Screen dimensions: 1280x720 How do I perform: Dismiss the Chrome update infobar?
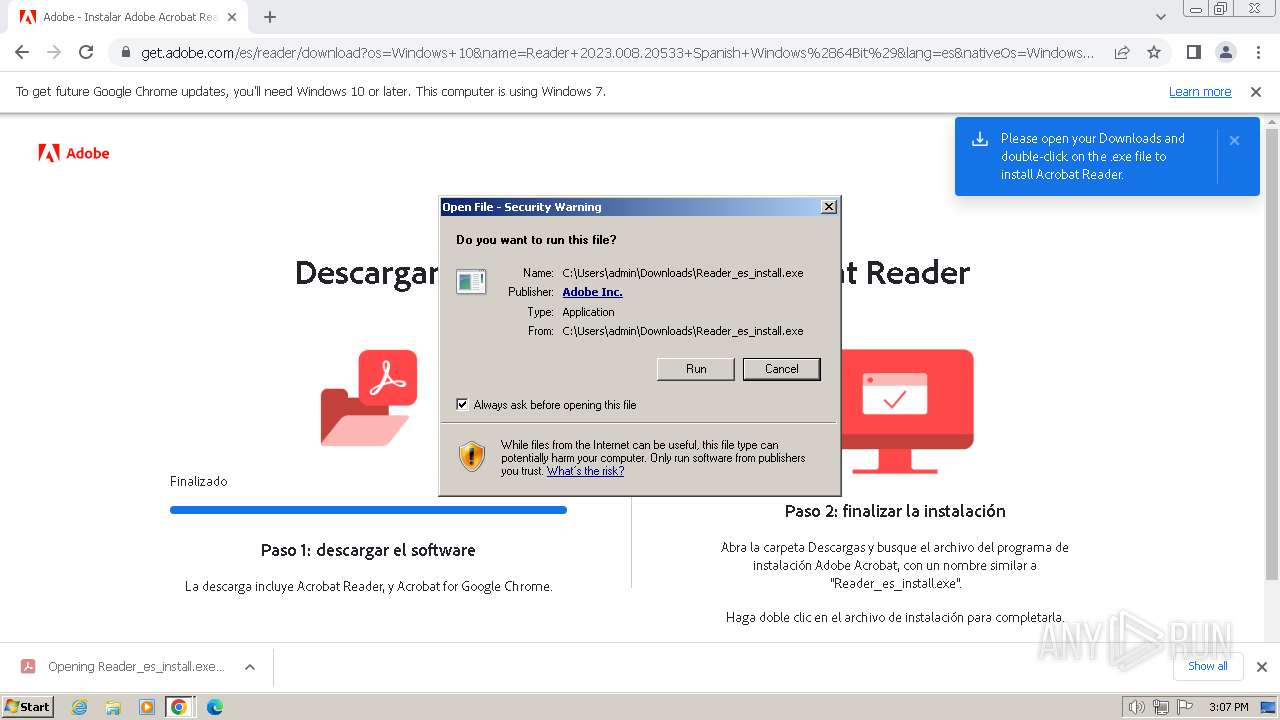click(x=1256, y=92)
